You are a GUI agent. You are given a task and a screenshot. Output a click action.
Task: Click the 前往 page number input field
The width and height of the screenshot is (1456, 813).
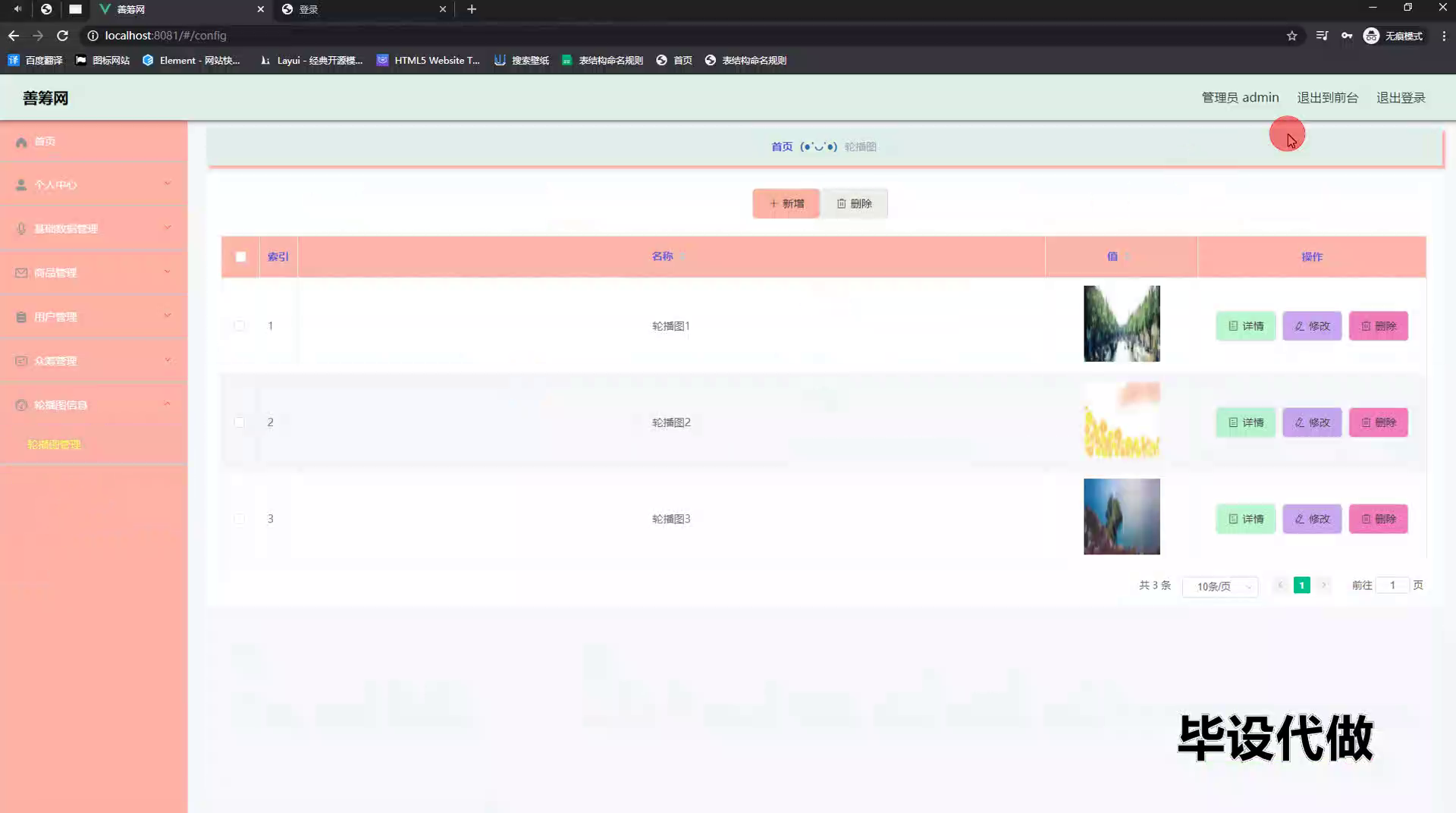[1392, 585]
